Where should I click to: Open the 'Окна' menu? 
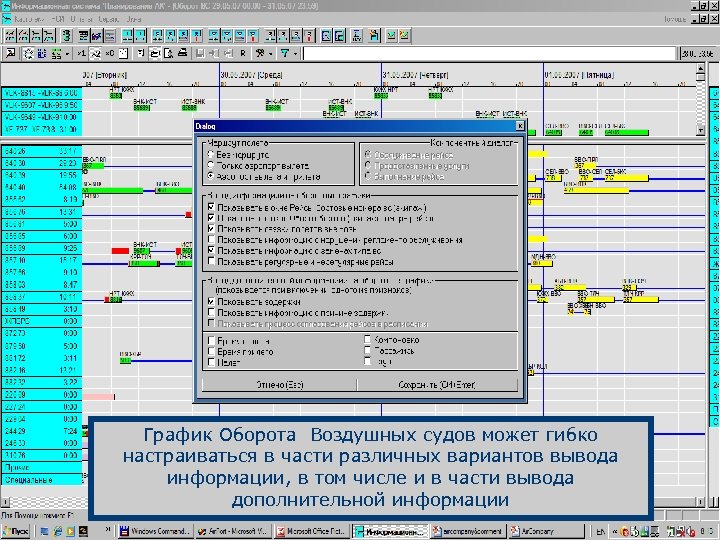[134, 19]
